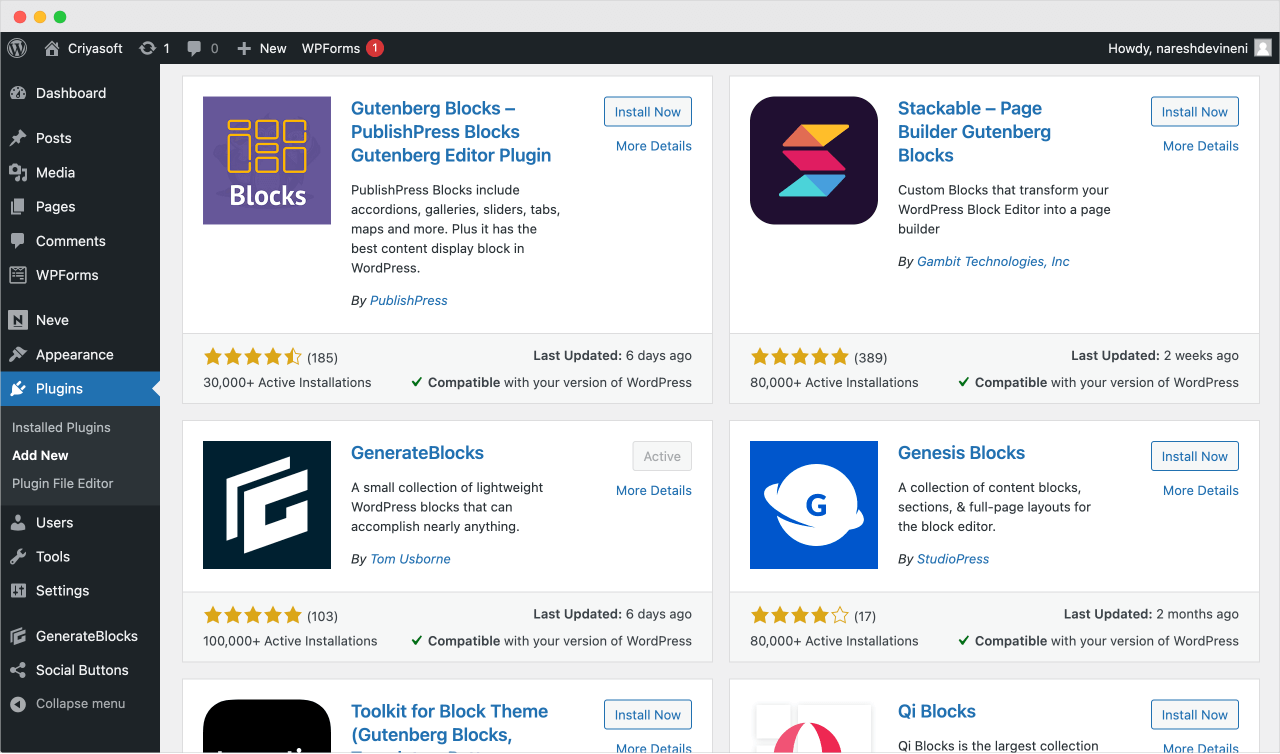Click the Plugins plug icon
The width and height of the screenshot is (1280, 754).
tap(18, 388)
